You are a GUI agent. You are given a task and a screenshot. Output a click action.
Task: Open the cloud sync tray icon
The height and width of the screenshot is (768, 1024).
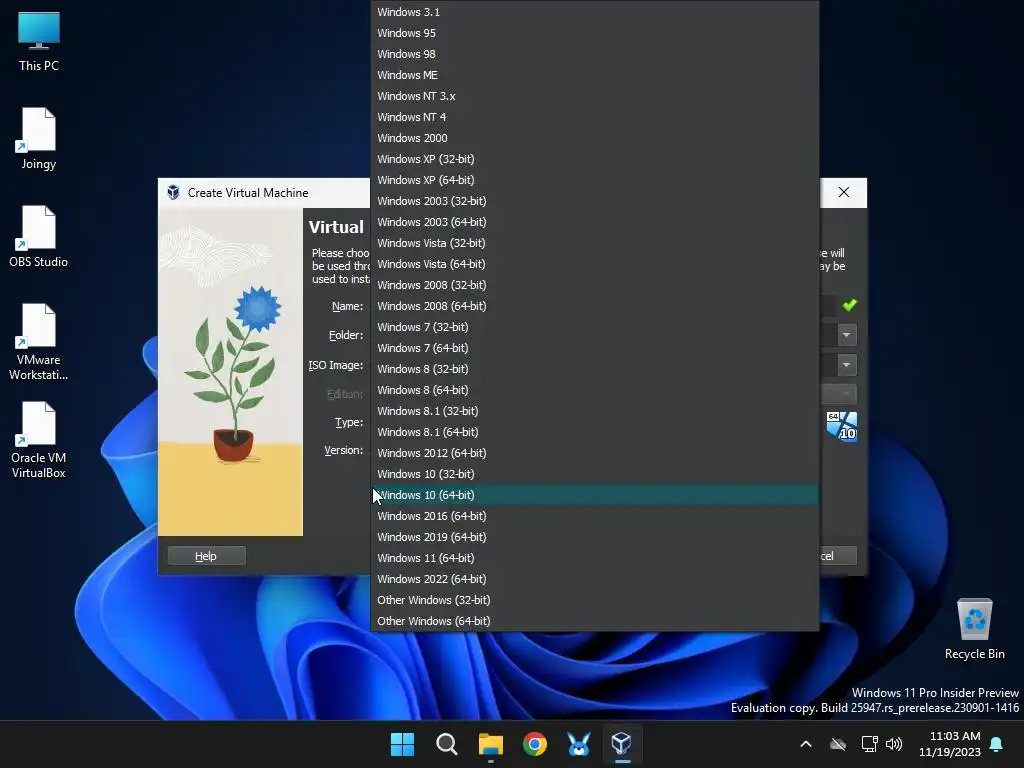coord(838,744)
